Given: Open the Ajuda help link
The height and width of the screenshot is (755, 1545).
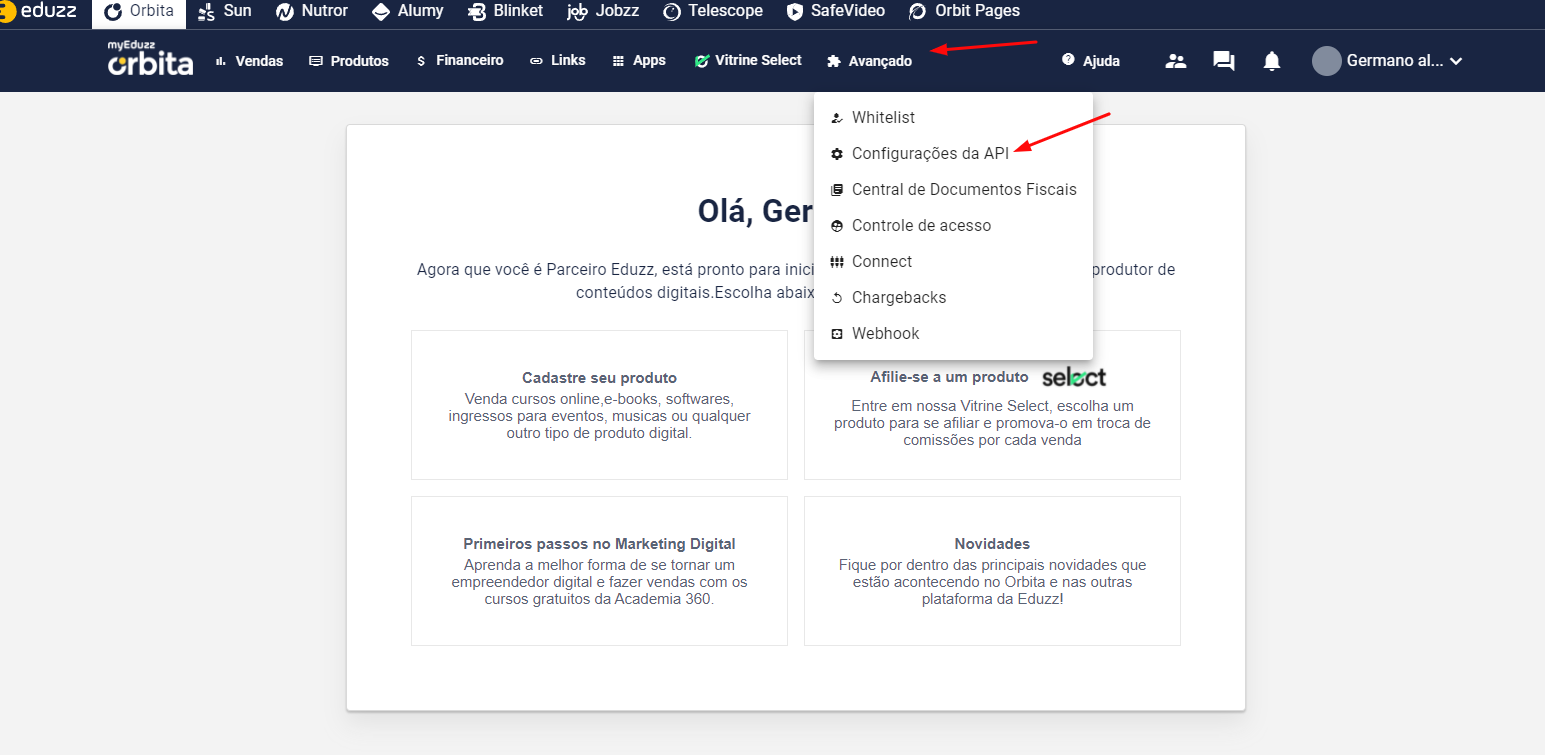Looking at the screenshot, I should pyautogui.click(x=1091, y=61).
